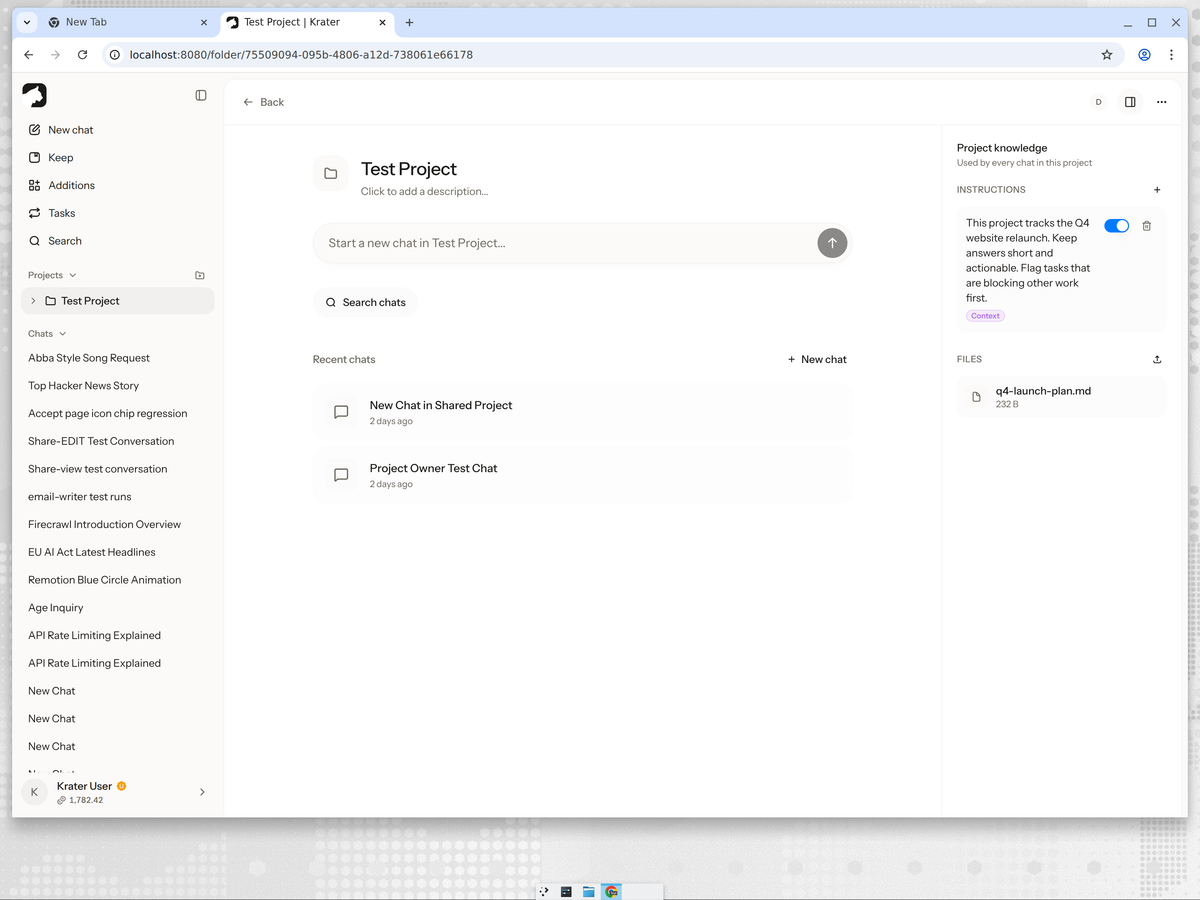Click the new project folder icon

[200, 275]
